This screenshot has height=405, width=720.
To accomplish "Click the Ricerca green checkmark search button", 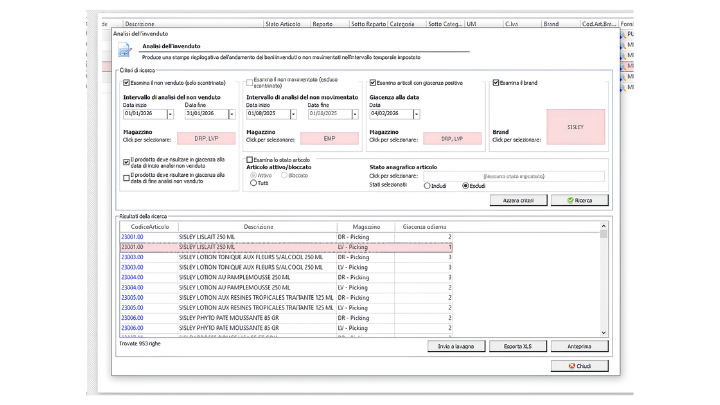I will click(579, 200).
